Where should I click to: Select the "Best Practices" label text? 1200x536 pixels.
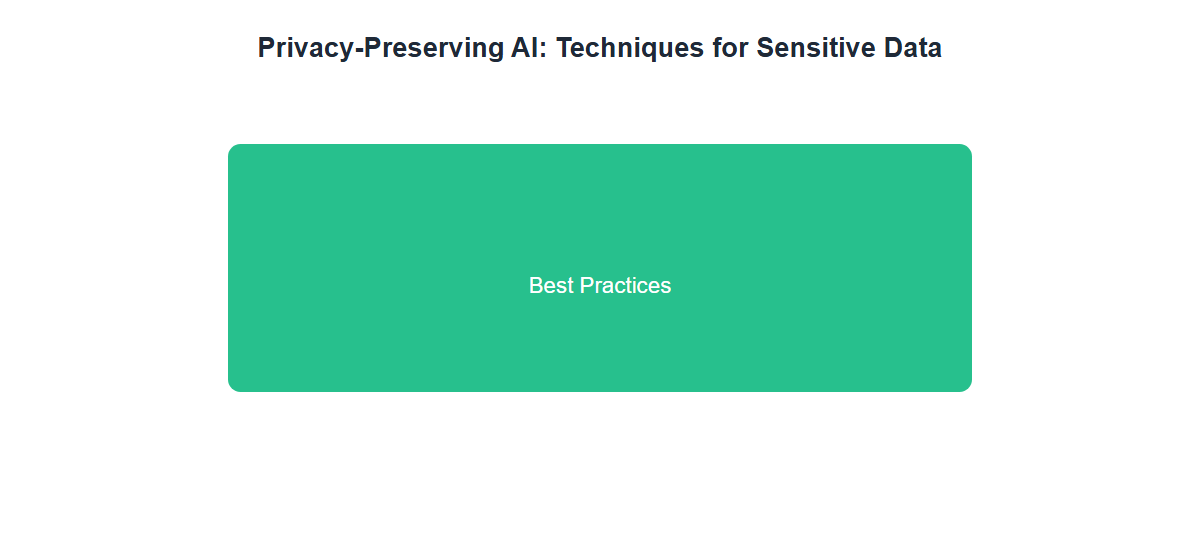pos(600,286)
